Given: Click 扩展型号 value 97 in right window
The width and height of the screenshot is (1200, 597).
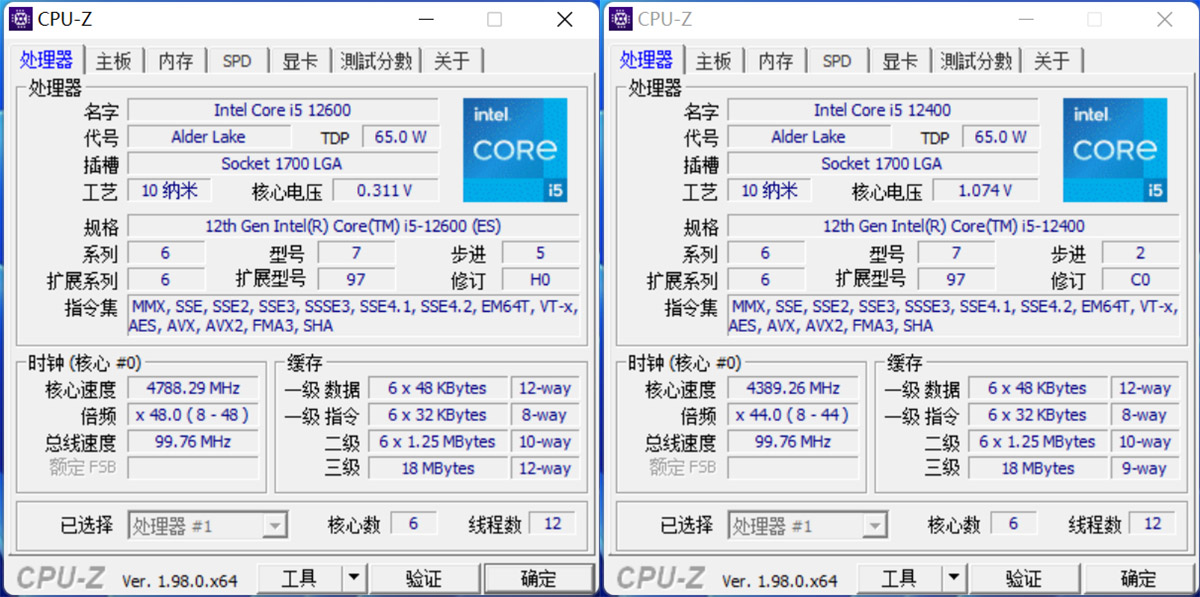Looking at the screenshot, I should (956, 280).
